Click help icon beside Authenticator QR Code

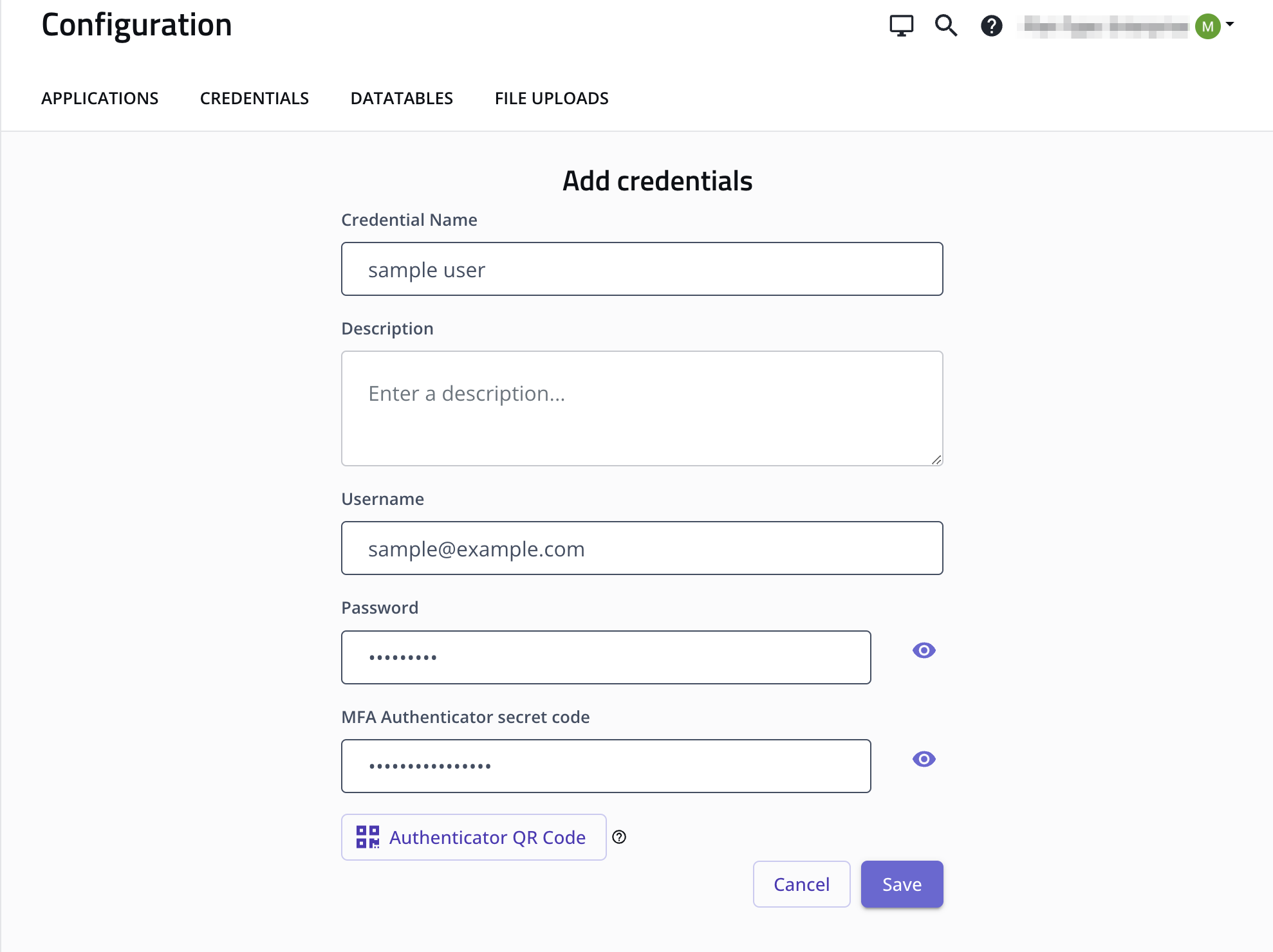[x=619, y=837]
